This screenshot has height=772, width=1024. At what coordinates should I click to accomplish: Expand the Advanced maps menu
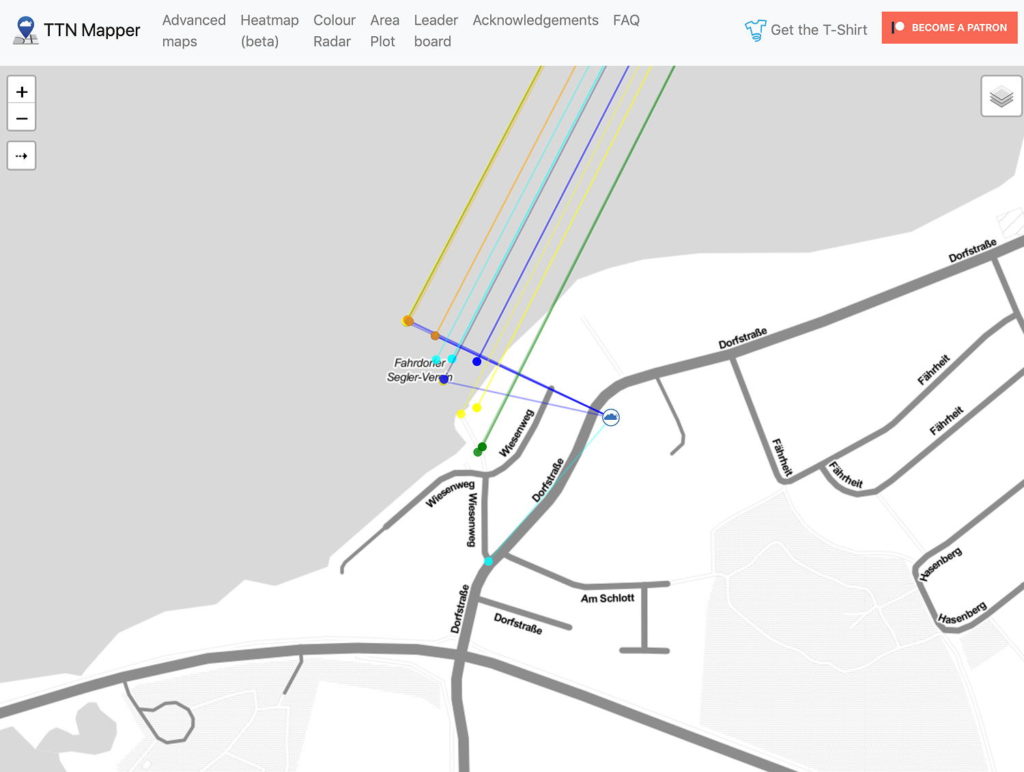pyautogui.click(x=193, y=30)
